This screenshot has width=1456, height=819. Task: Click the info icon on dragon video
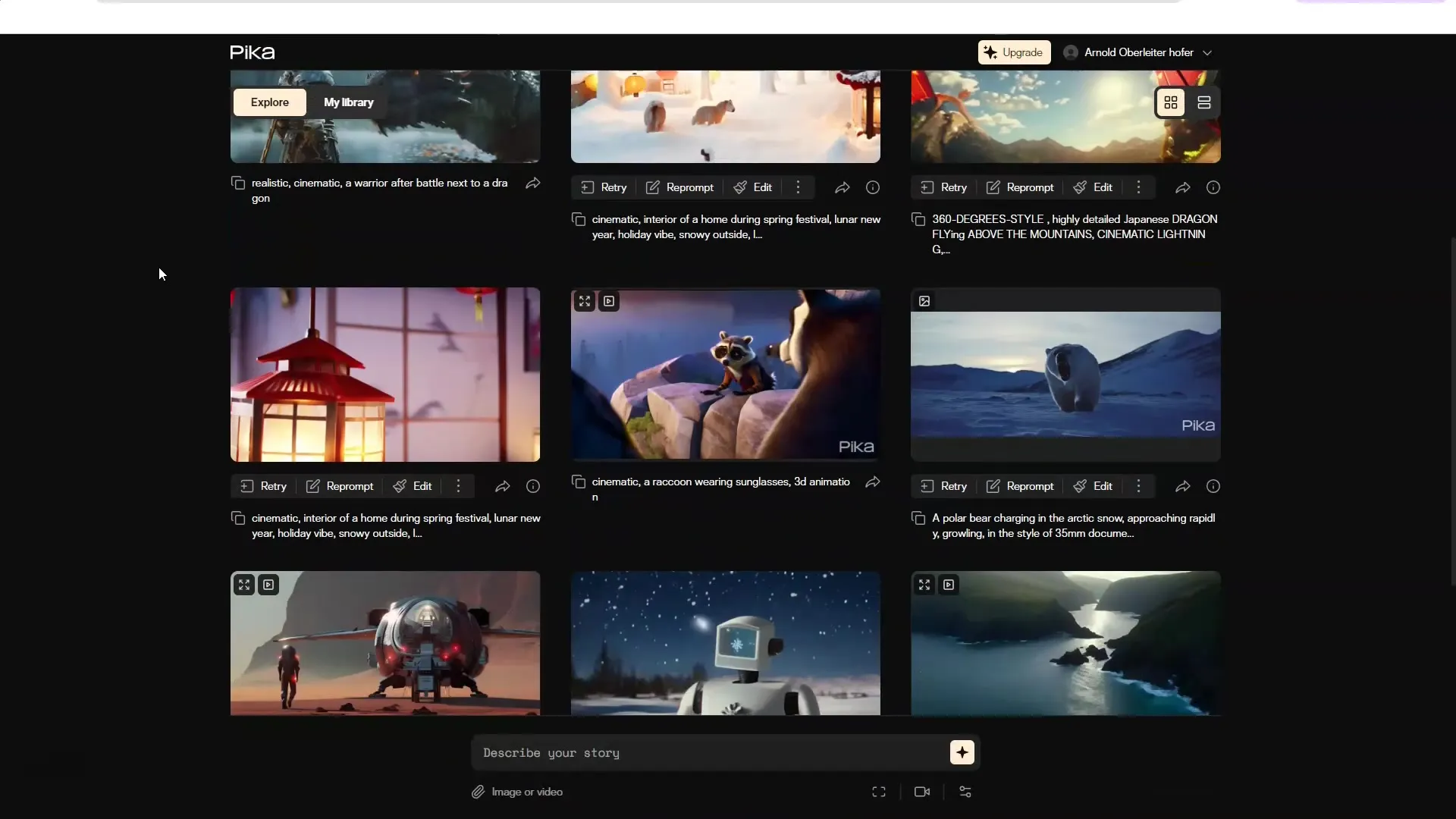click(1213, 187)
